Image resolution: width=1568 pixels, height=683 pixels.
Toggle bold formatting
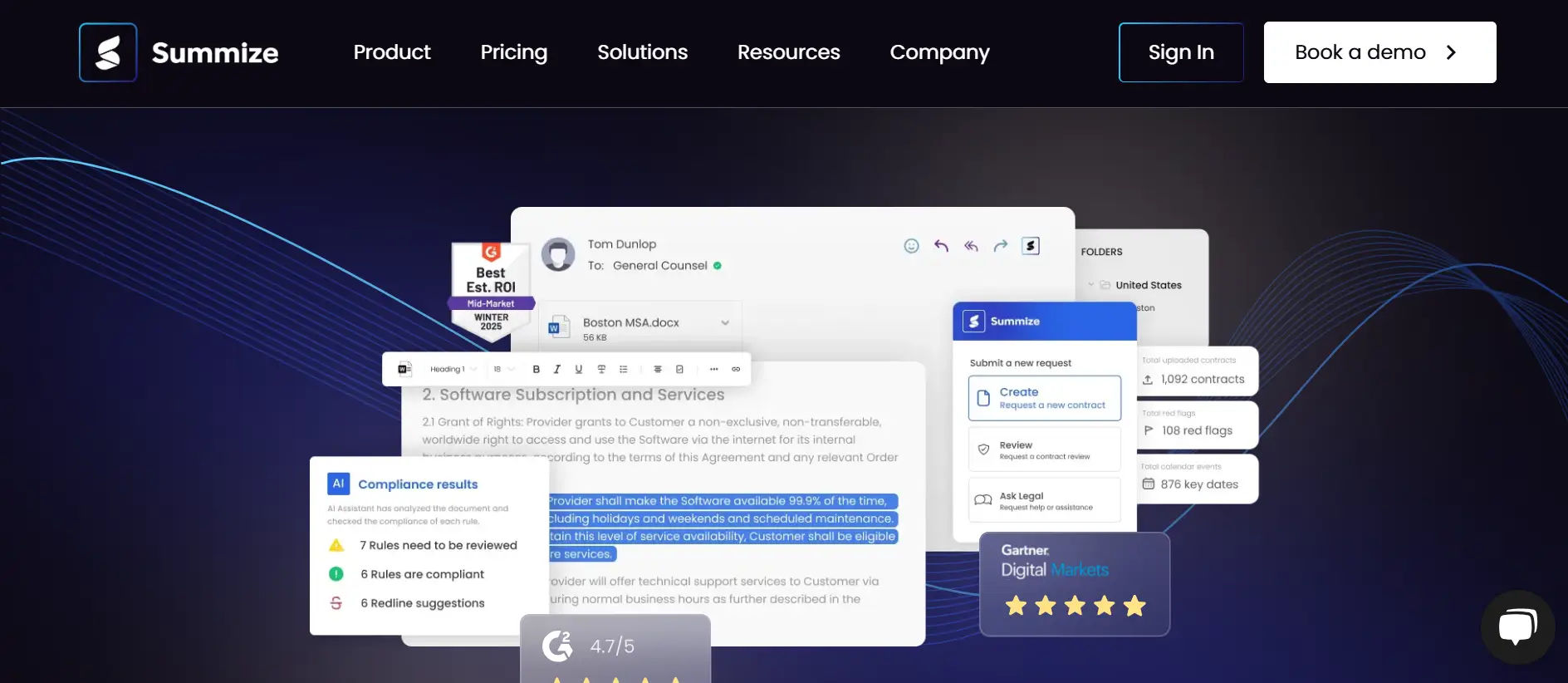coord(536,369)
